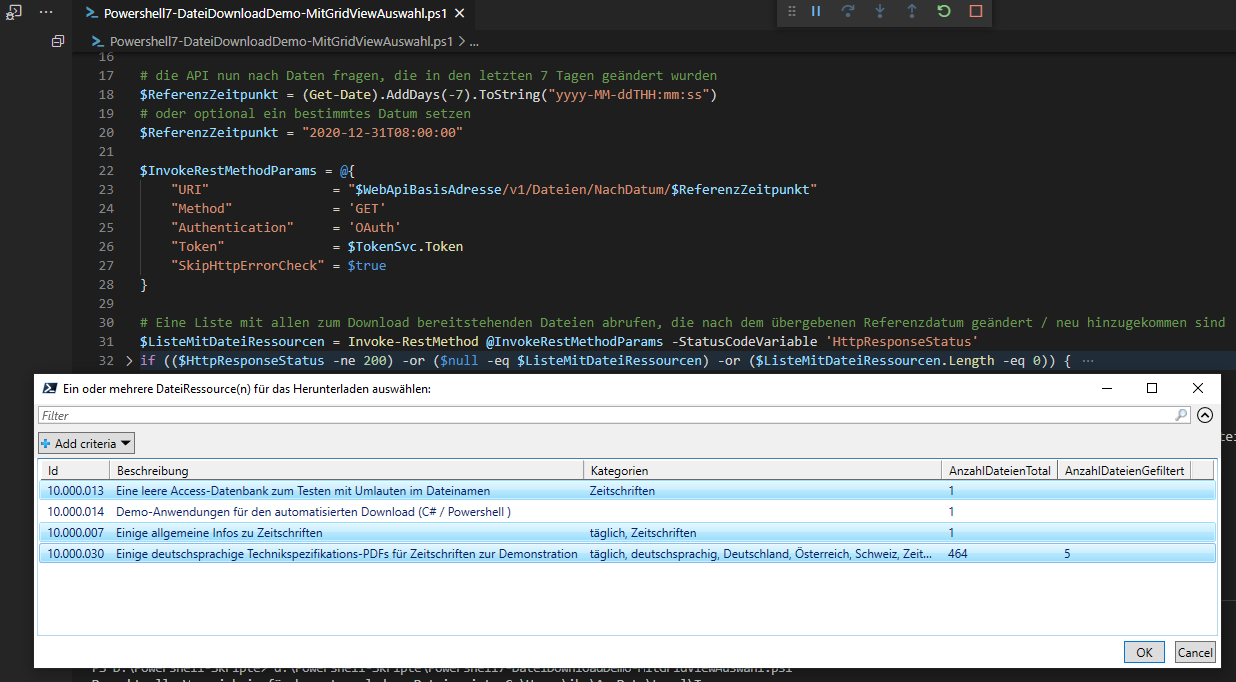Click the run-and-debug icon in the top-left corner
1236x682 pixels.
pyautogui.click(x=13, y=12)
